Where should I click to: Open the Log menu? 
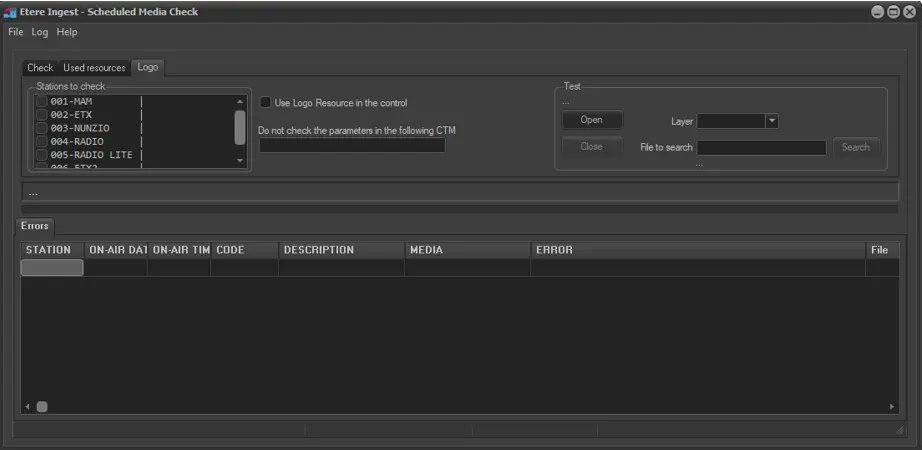coord(39,32)
